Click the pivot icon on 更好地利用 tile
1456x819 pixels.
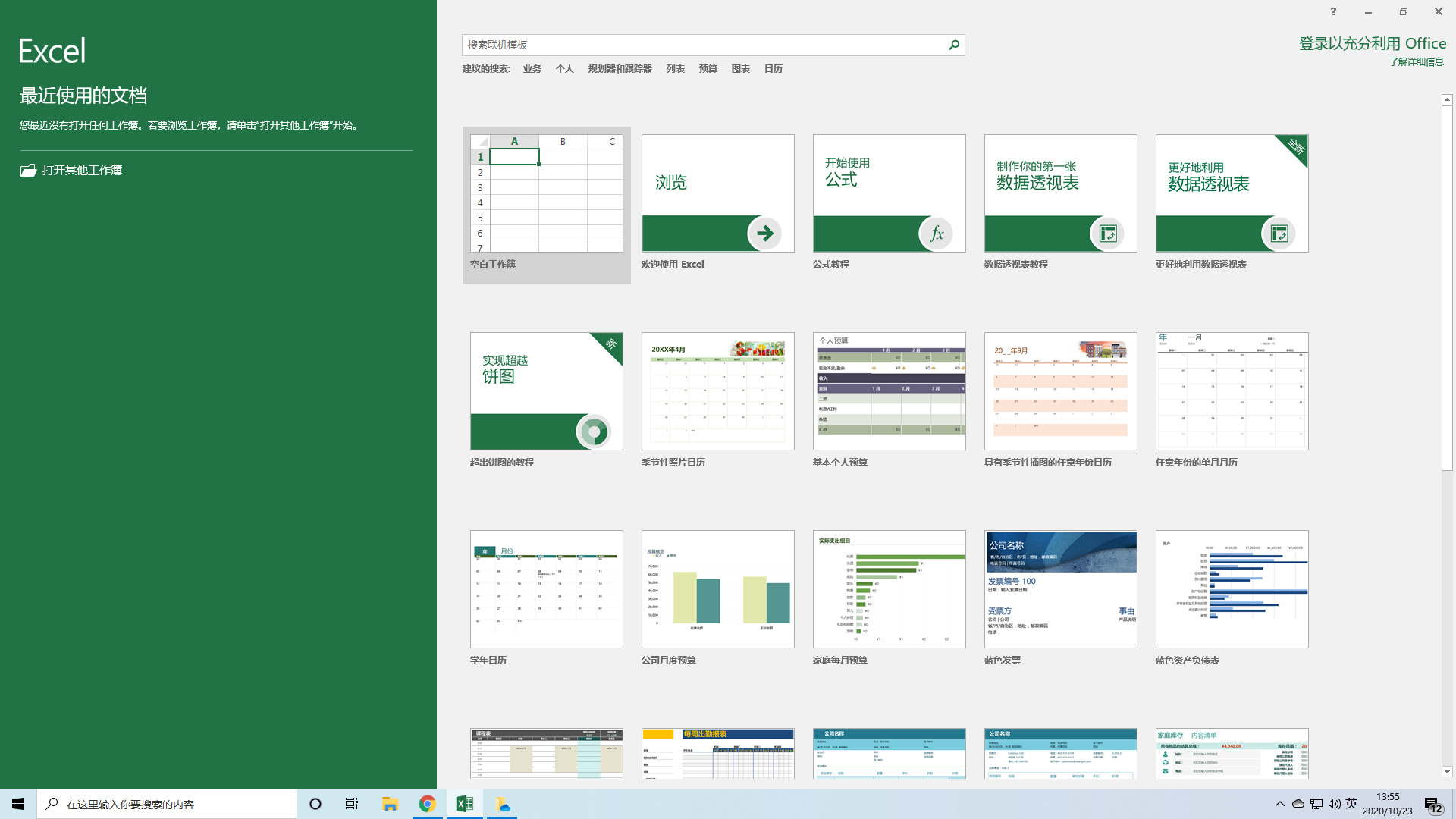click(1279, 233)
